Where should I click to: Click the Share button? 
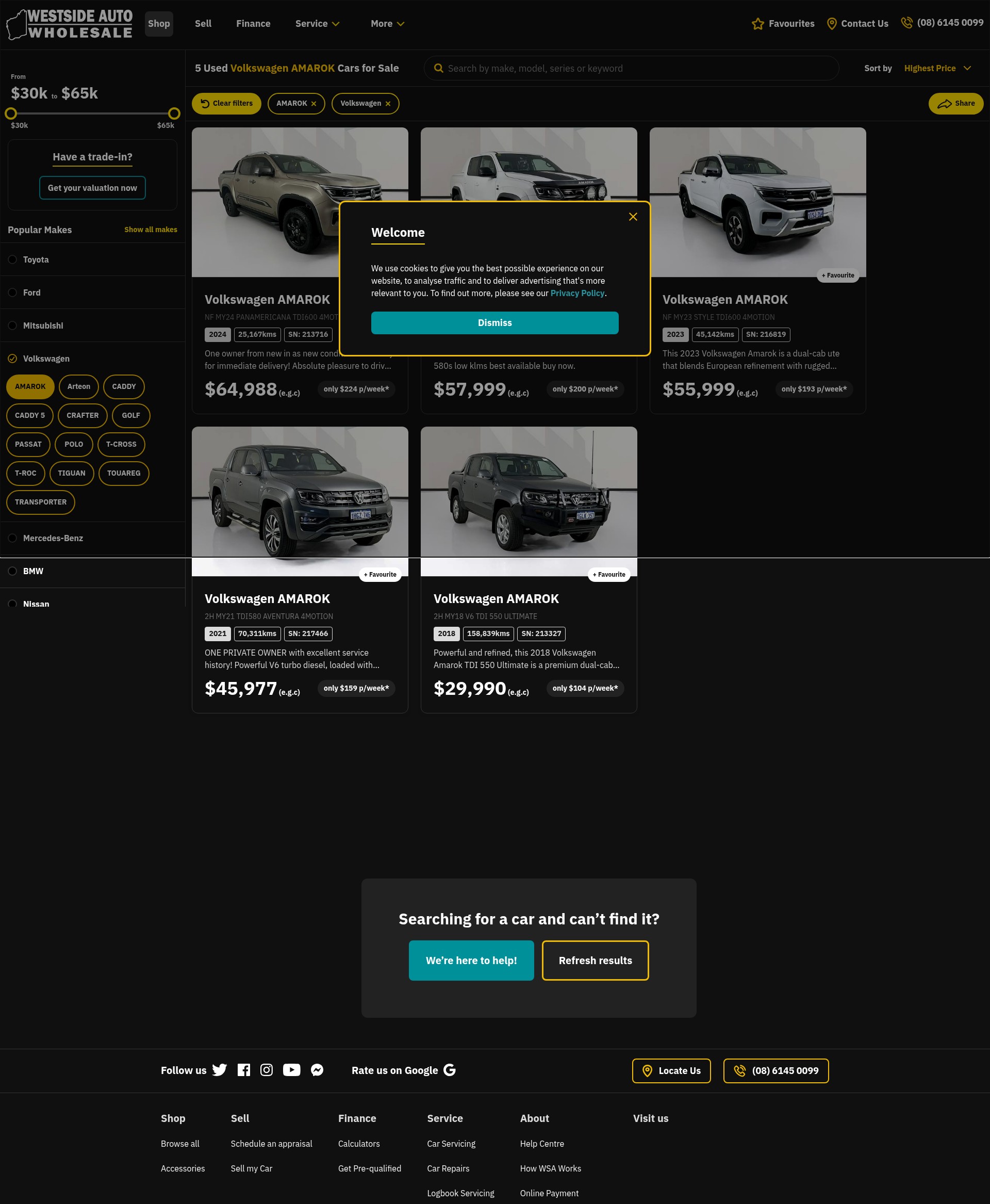click(x=956, y=104)
